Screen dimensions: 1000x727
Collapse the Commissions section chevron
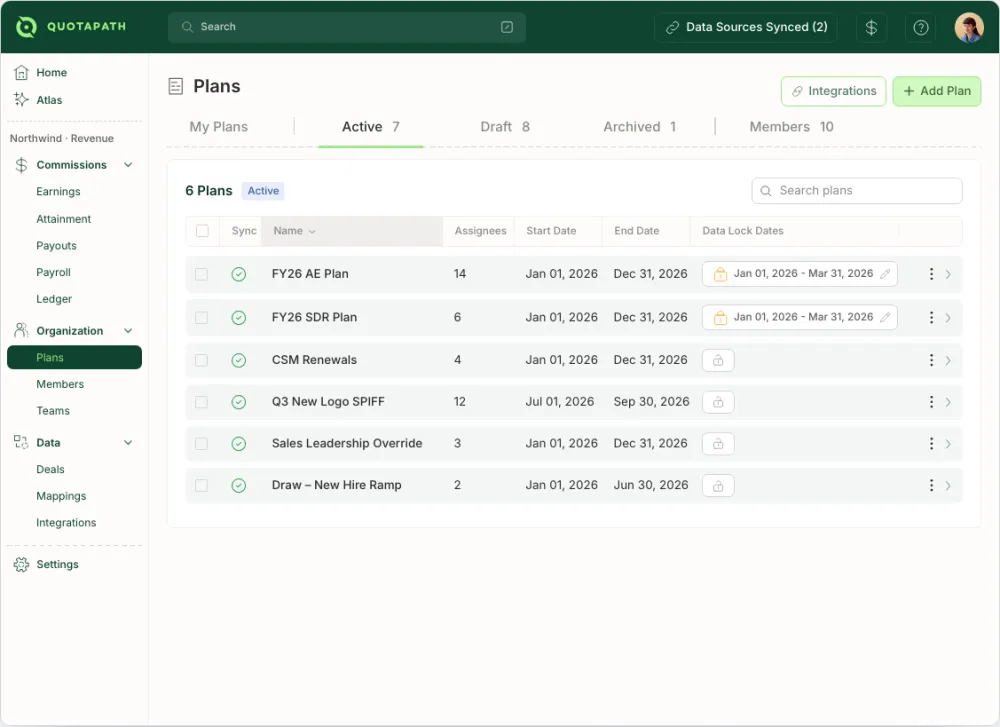point(128,165)
